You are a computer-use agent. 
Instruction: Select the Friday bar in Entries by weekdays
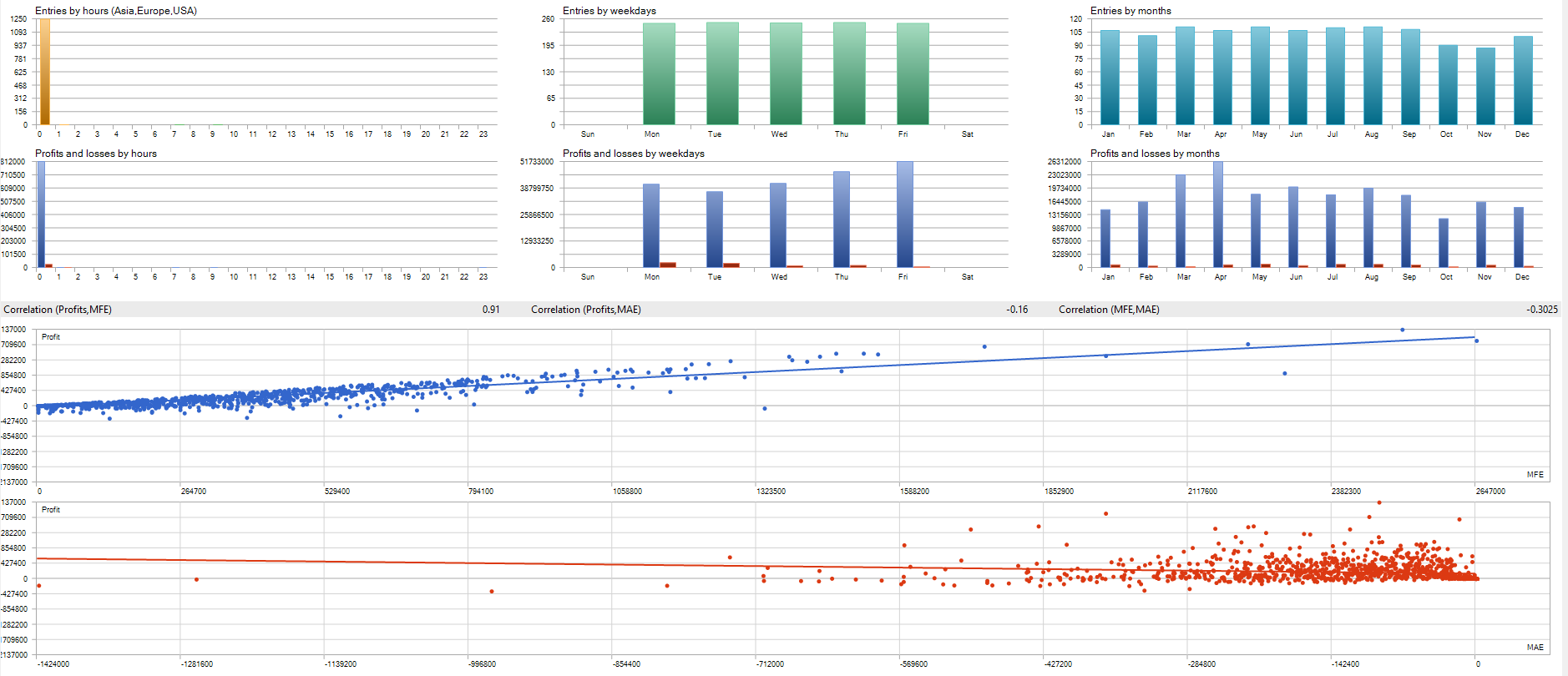[x=913, y=74]
